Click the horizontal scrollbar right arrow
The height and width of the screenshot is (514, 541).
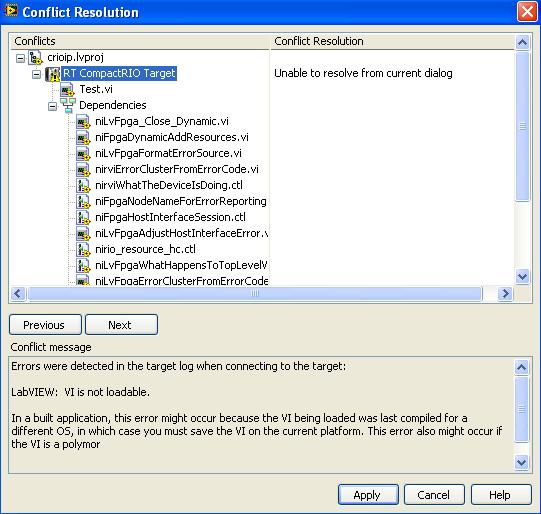[x=505, y=294]
